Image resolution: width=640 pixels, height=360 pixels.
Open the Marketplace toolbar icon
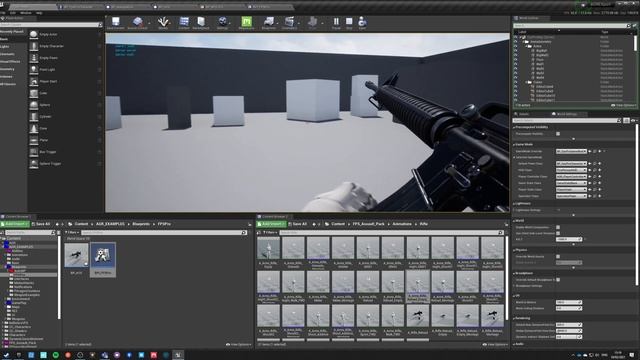(201, 23)
